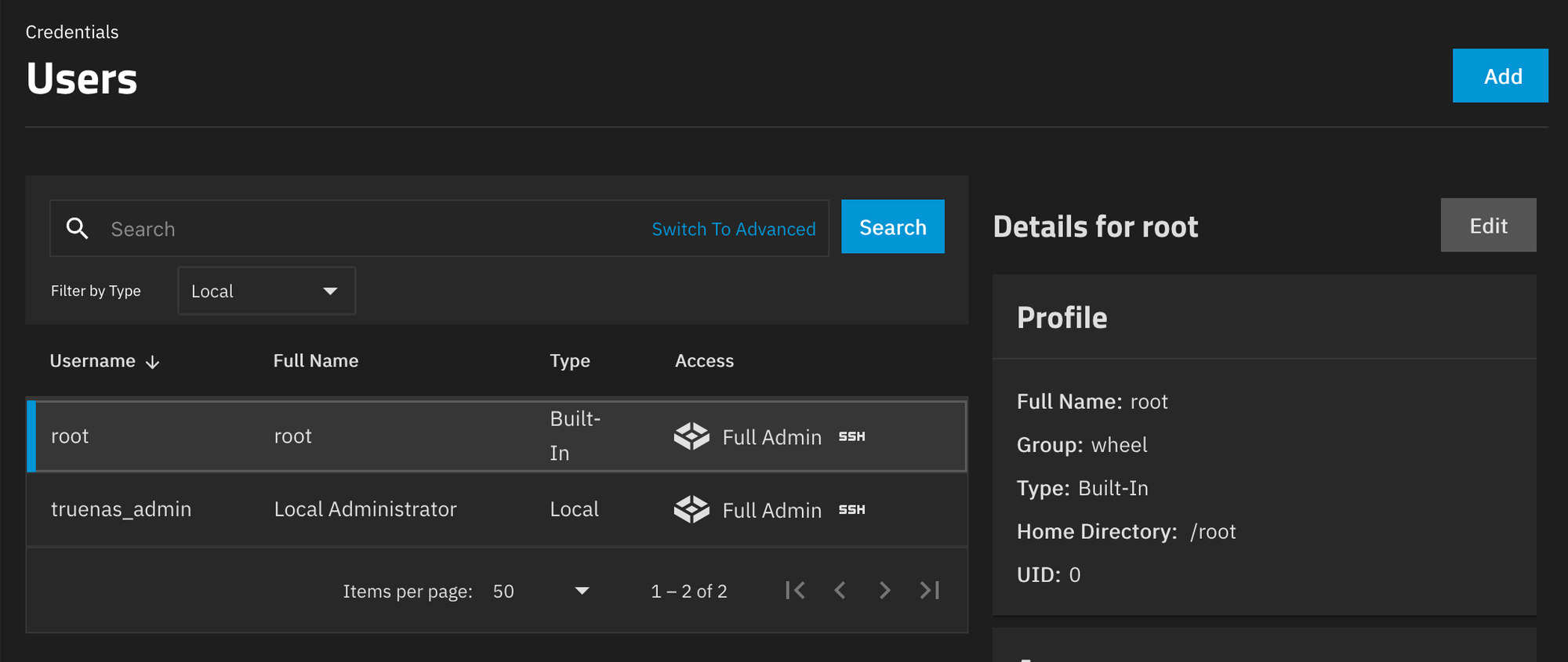Click the Credentials breadcrumb
Viewport: 1568px width, 662px height.
72,32
